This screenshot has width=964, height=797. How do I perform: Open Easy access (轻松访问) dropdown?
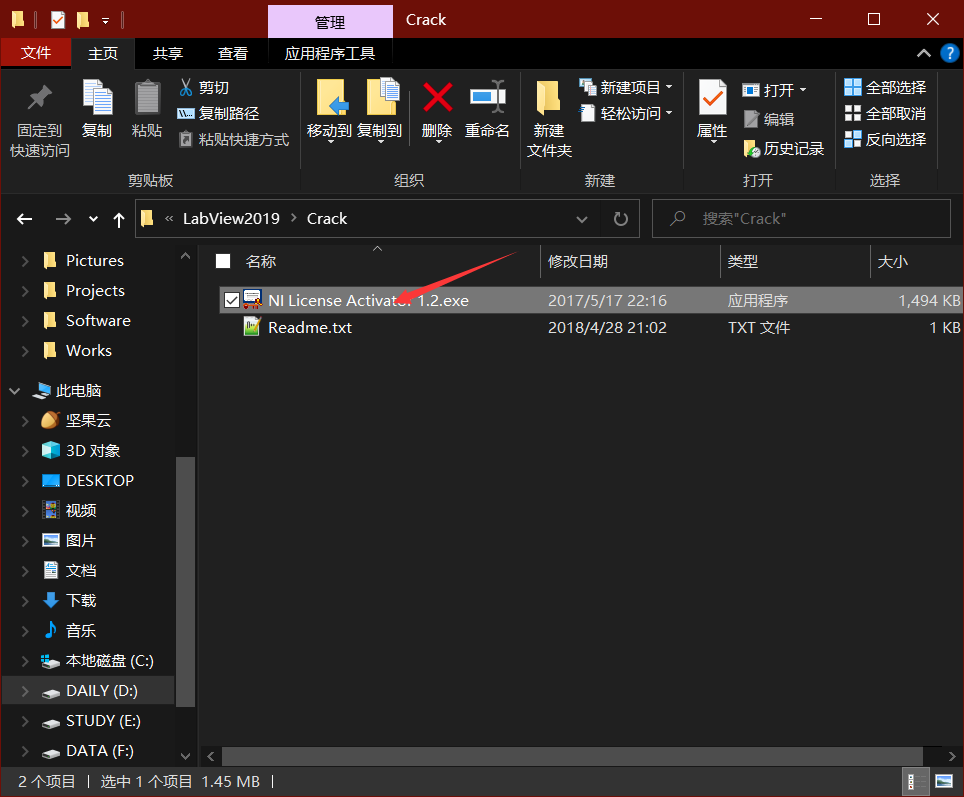626,113
